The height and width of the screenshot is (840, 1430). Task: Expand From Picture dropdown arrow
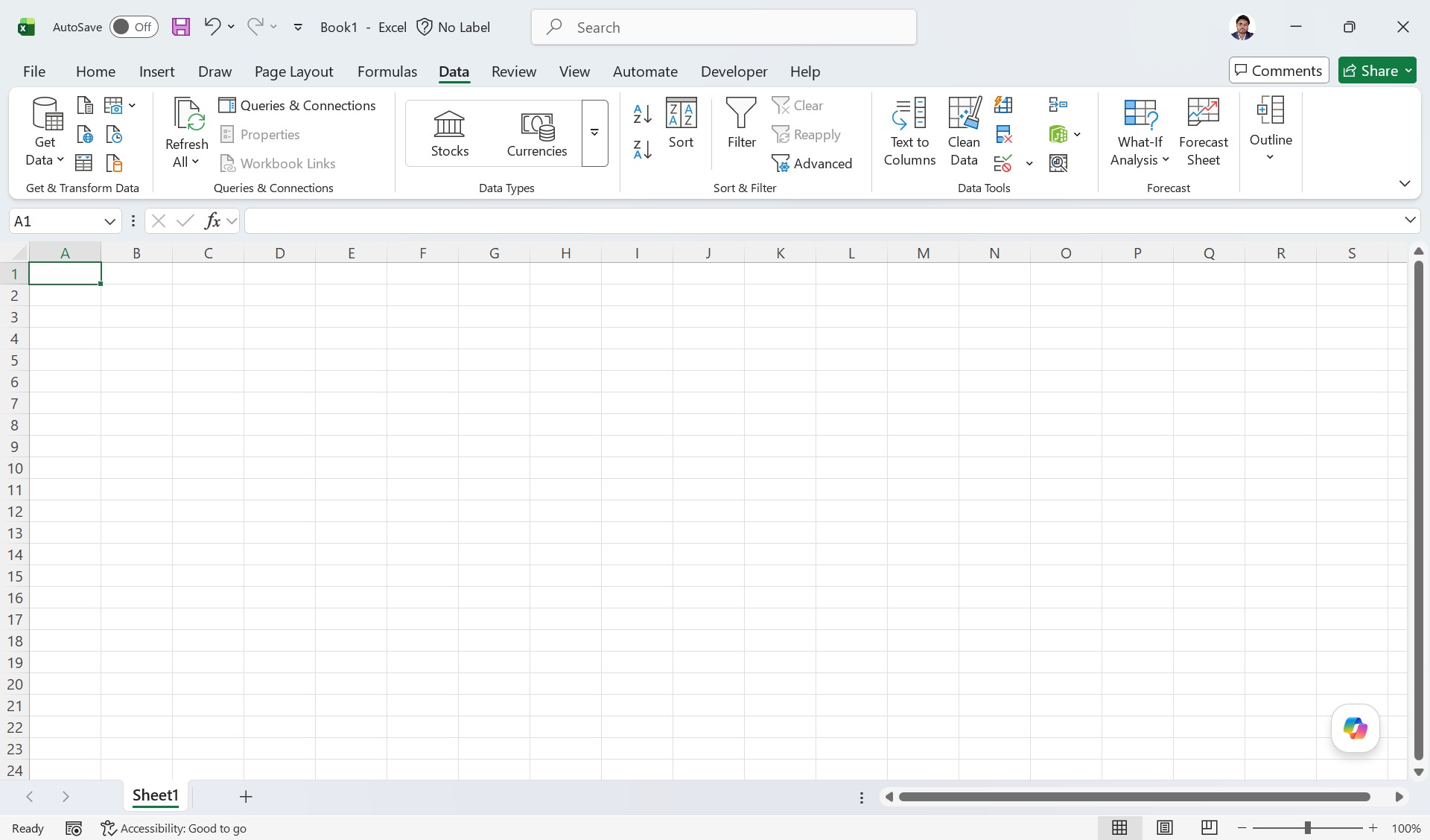[x=132, y=106]
